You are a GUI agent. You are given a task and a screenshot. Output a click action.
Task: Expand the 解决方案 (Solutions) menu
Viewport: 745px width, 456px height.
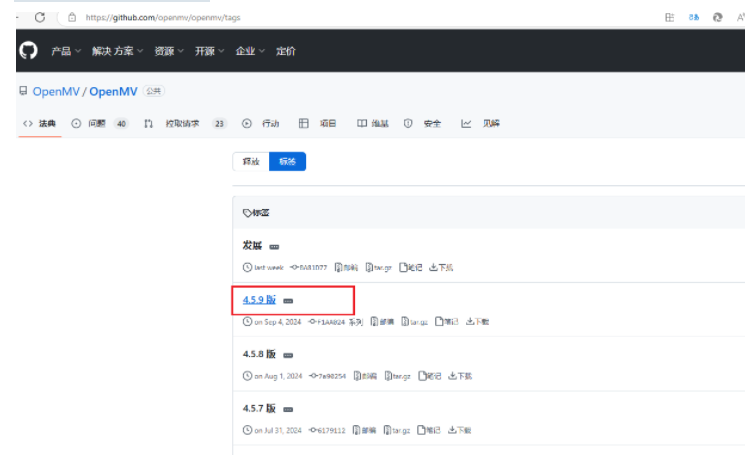[x=117, y=51]
